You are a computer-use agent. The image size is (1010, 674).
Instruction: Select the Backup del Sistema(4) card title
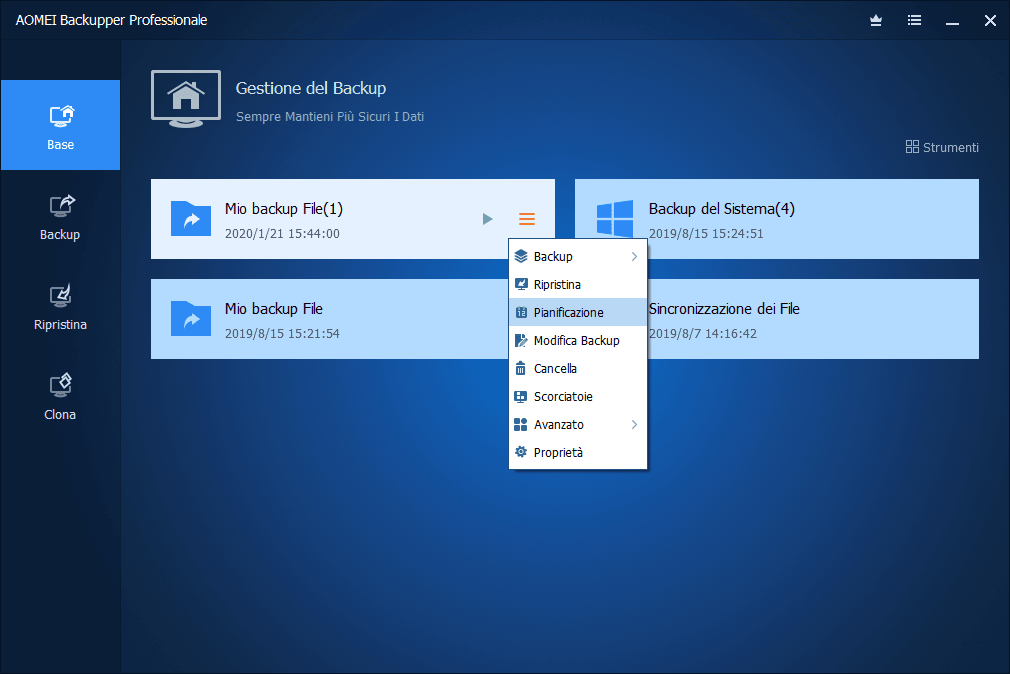(x=721, y=209)
